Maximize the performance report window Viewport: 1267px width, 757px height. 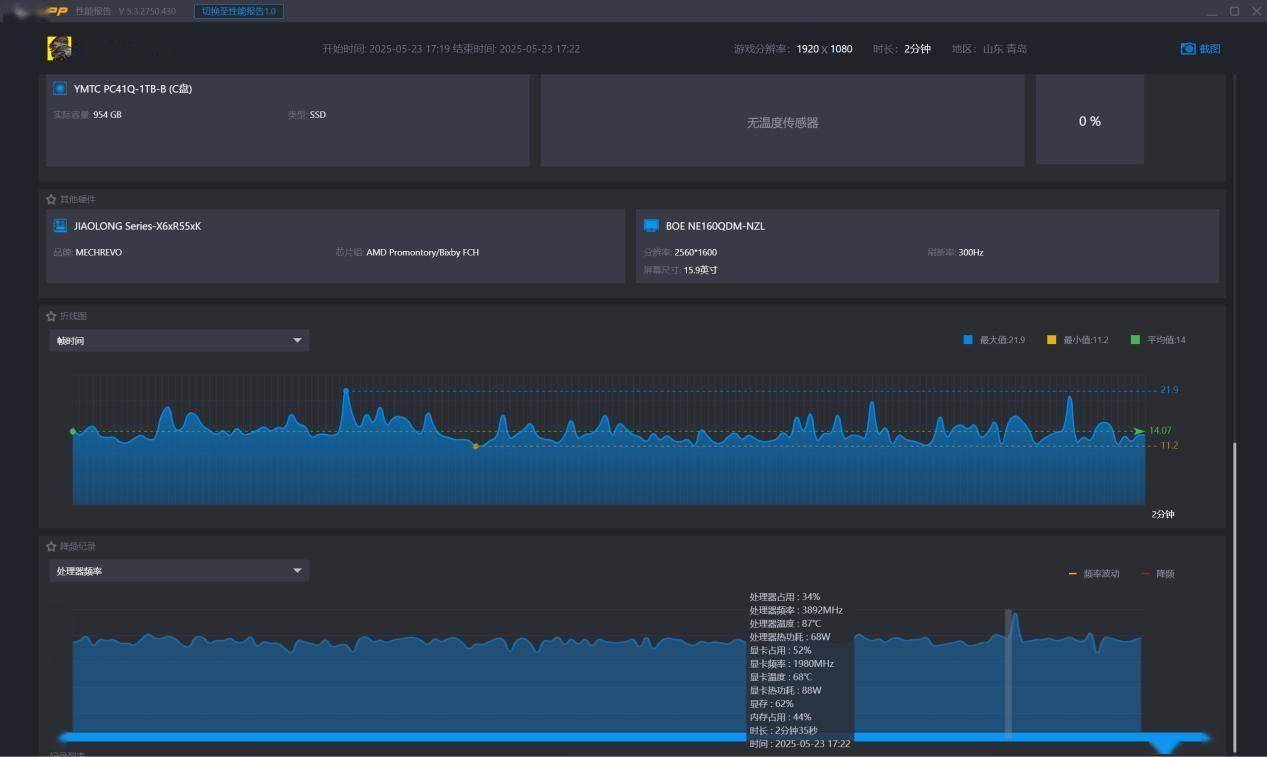coord(1234,11)
